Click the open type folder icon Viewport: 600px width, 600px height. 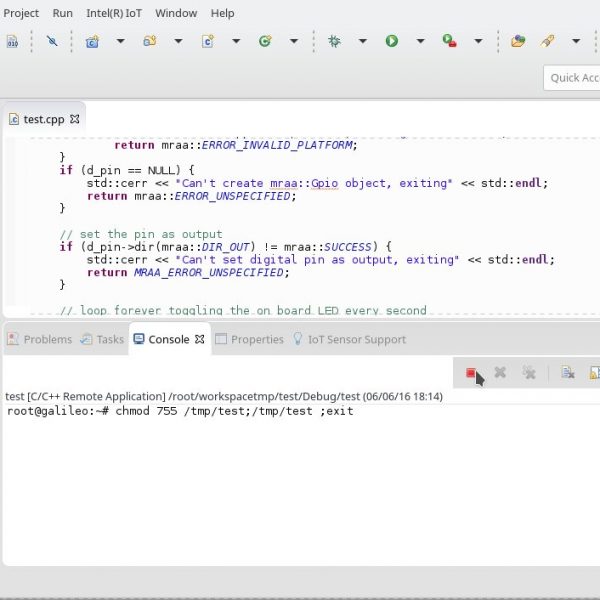click(x=518, y=41)
